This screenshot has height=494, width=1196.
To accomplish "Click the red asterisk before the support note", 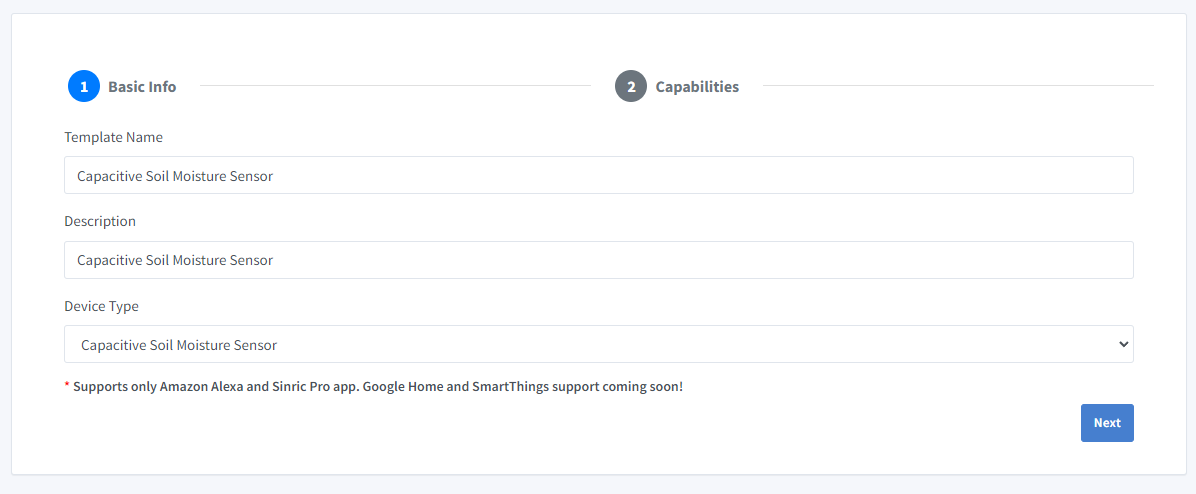I will [67, 386].
